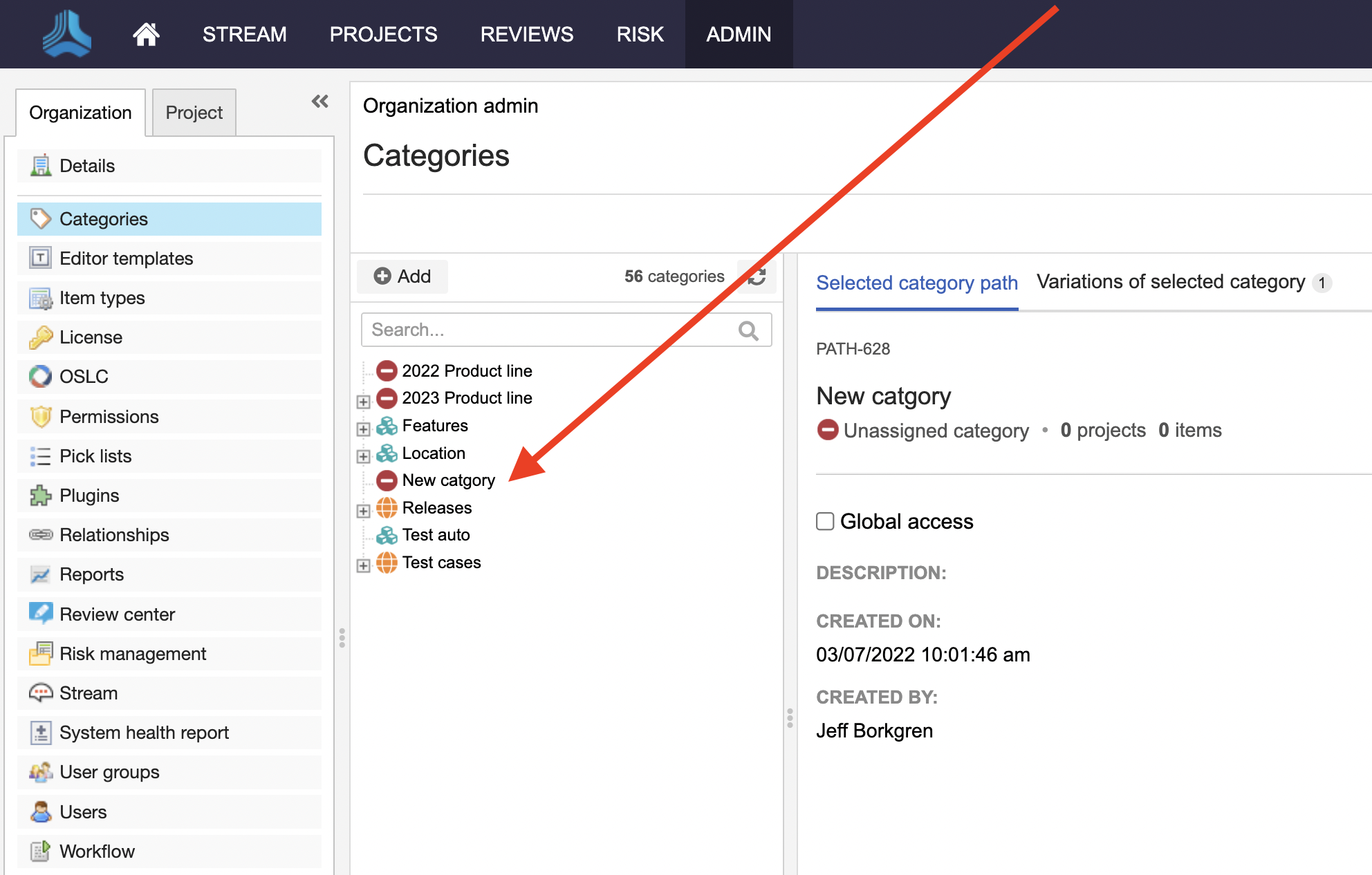Click the Details building icon
Screen dimensions: 1372x875
pos(41,166)
